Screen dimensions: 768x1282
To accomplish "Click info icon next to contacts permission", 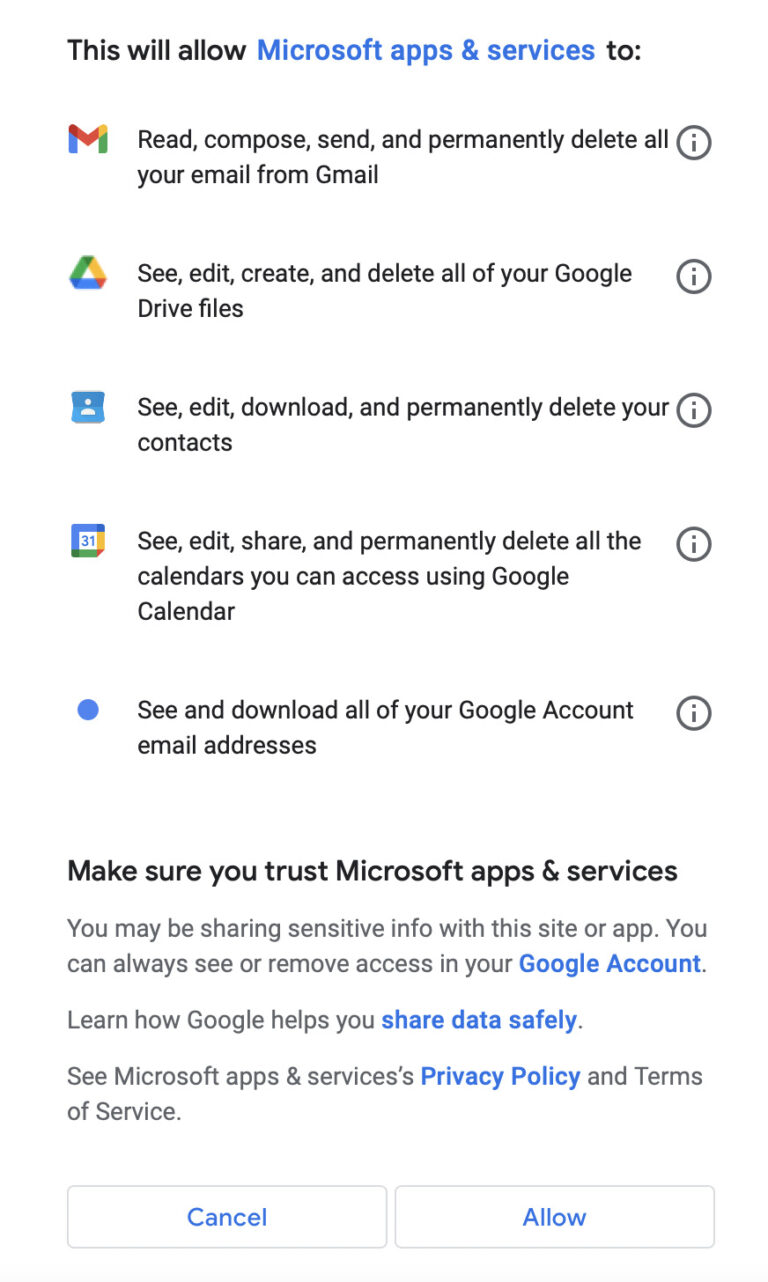I will coord(693,410).
